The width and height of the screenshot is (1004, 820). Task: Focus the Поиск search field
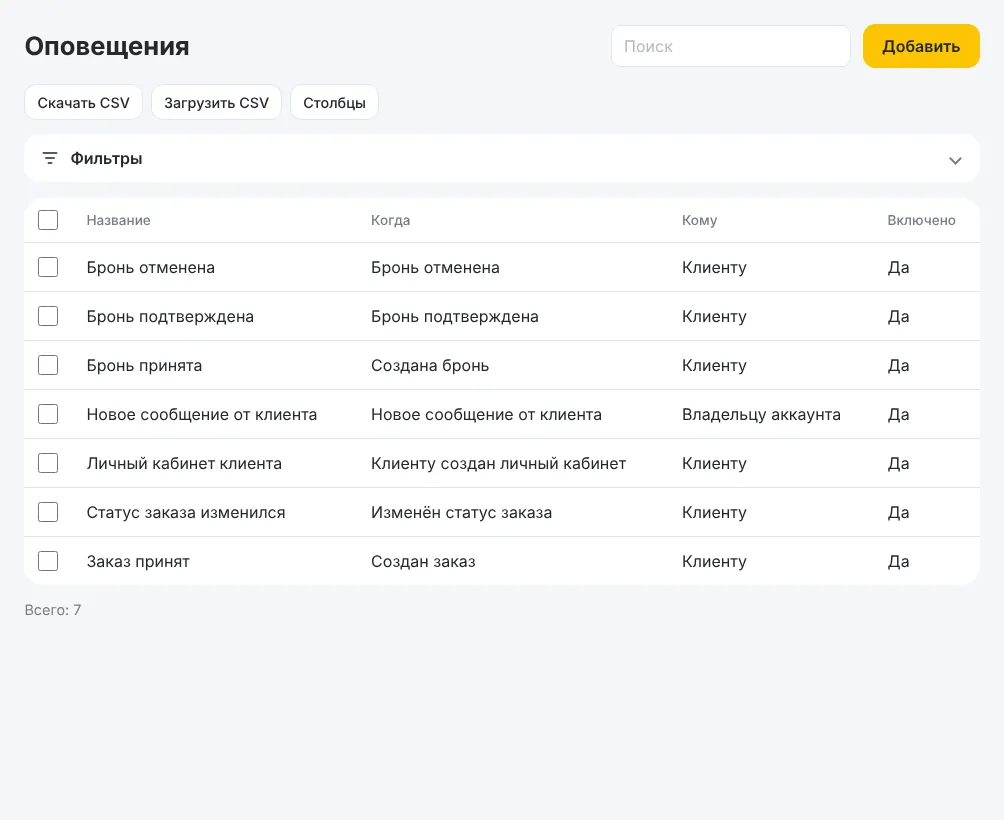731,46
